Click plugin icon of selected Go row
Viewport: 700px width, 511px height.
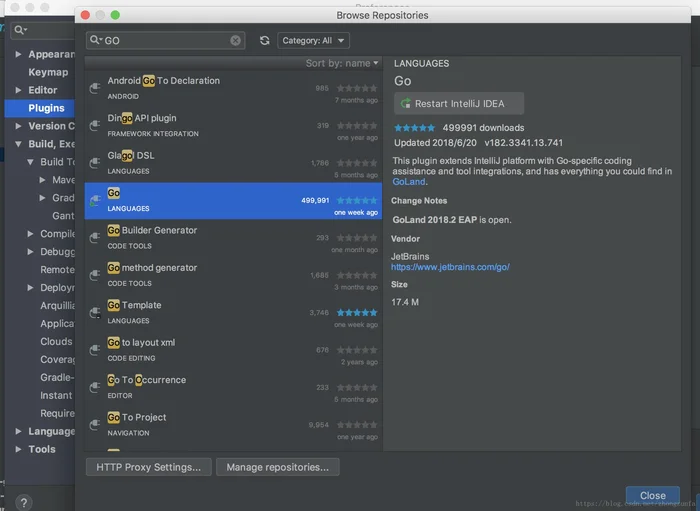click(x=95, y=201)
